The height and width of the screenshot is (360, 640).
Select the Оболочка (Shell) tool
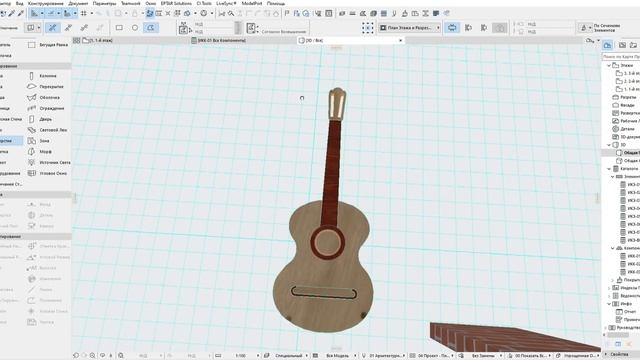click(x=44, y=98)
